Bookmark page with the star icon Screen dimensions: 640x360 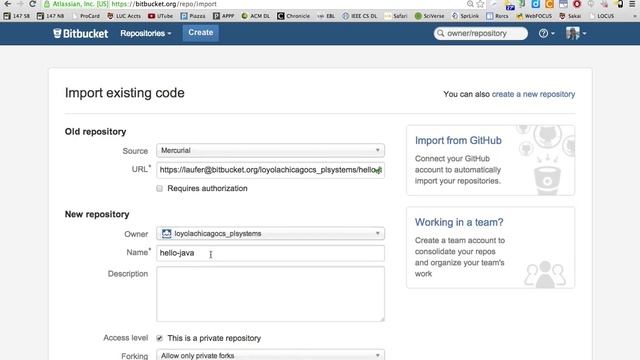[x=480, y=4]
